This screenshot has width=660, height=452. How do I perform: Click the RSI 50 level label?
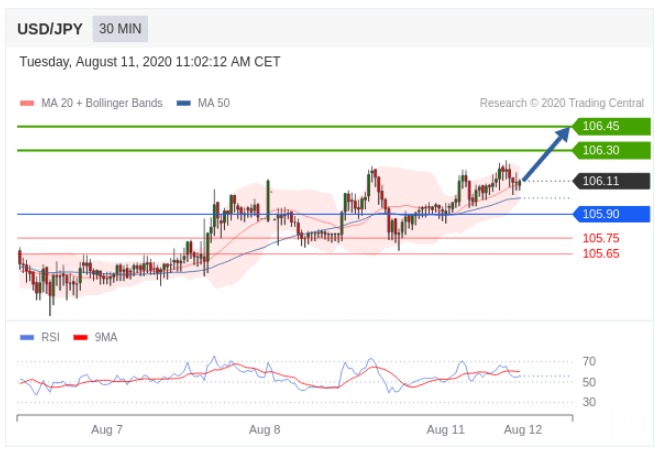point(589,382)
